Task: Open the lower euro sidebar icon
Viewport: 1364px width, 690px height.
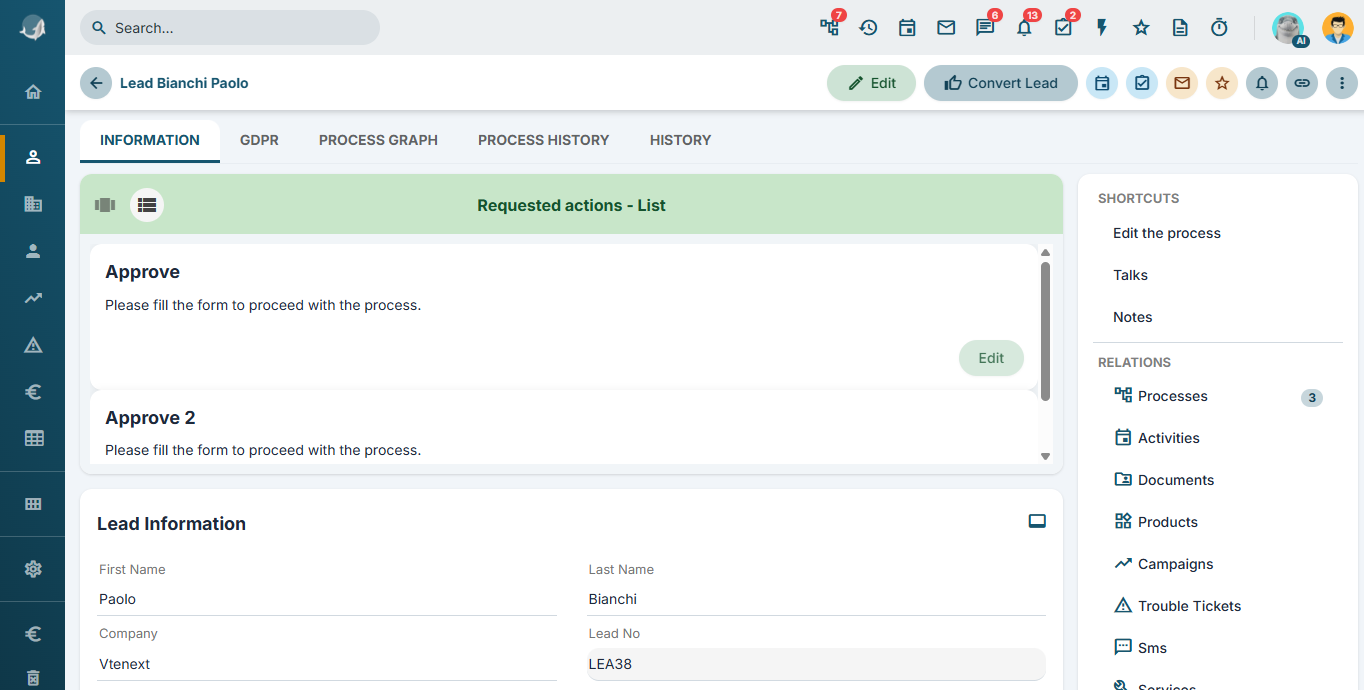Action: 33,633
